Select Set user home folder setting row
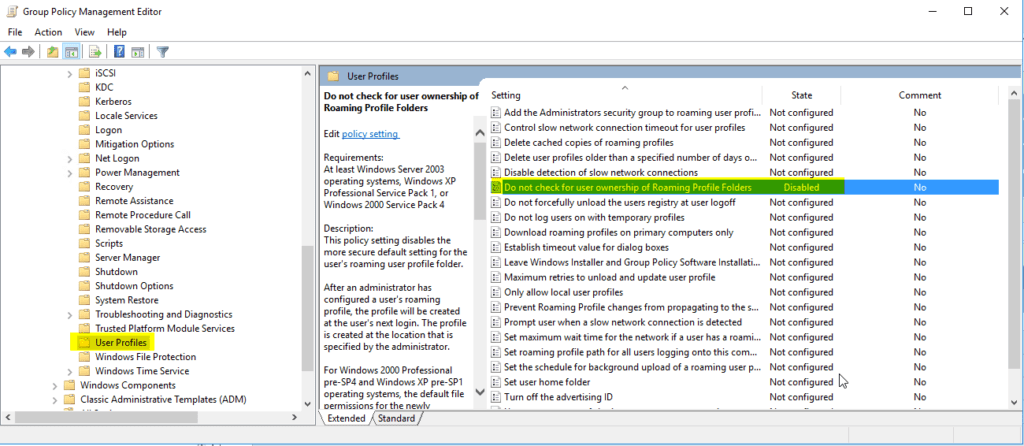 (x=744, y=382)
